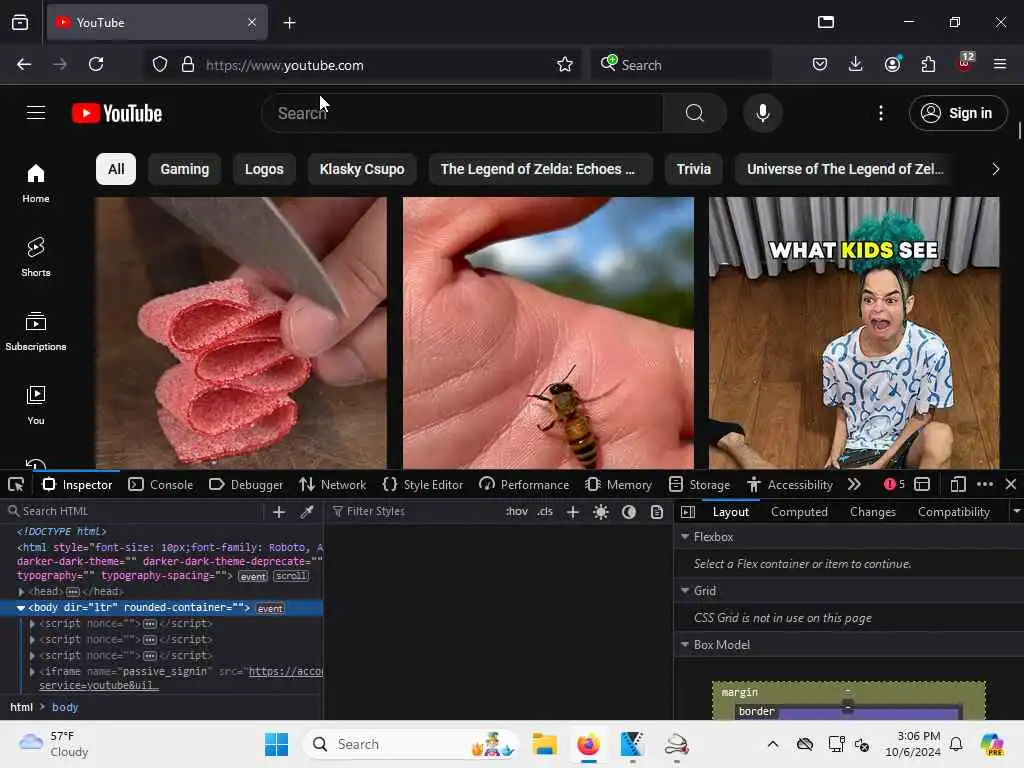Click the Sign in button
Image resolution: width=1024 pixels, height=768 pixels.
click(958, 113)
